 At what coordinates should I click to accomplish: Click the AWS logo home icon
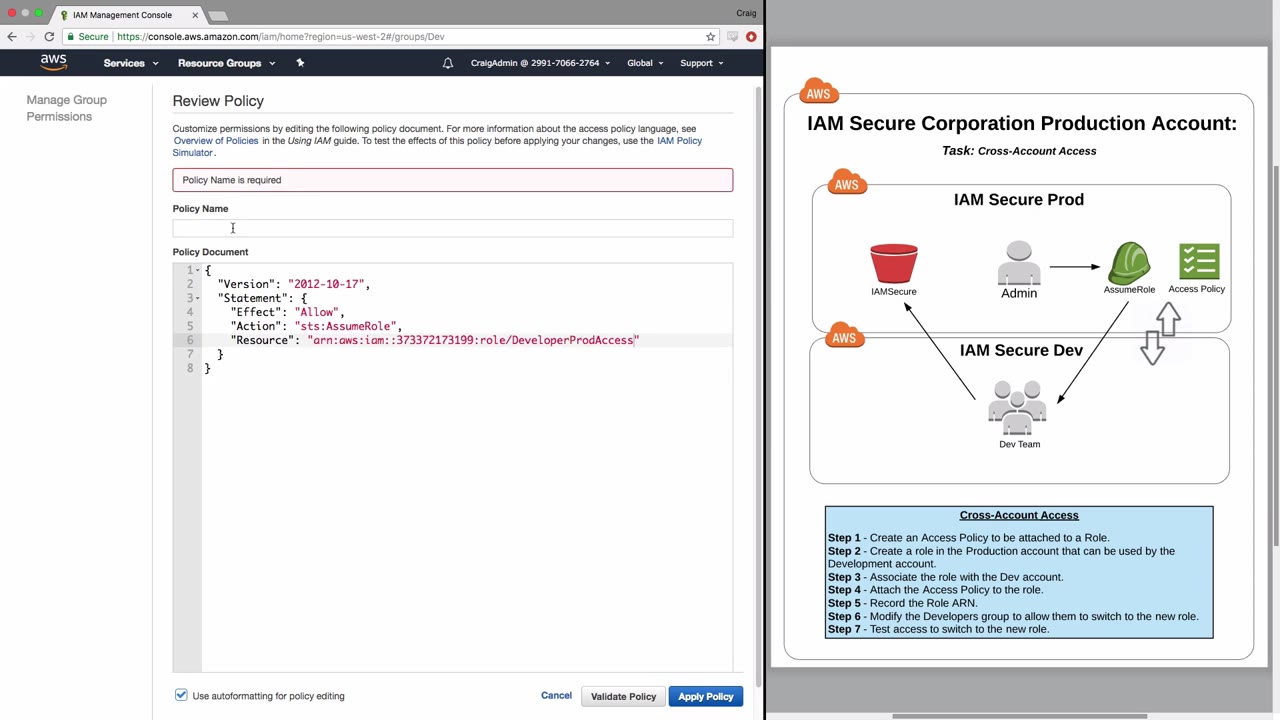click(53, 62)
